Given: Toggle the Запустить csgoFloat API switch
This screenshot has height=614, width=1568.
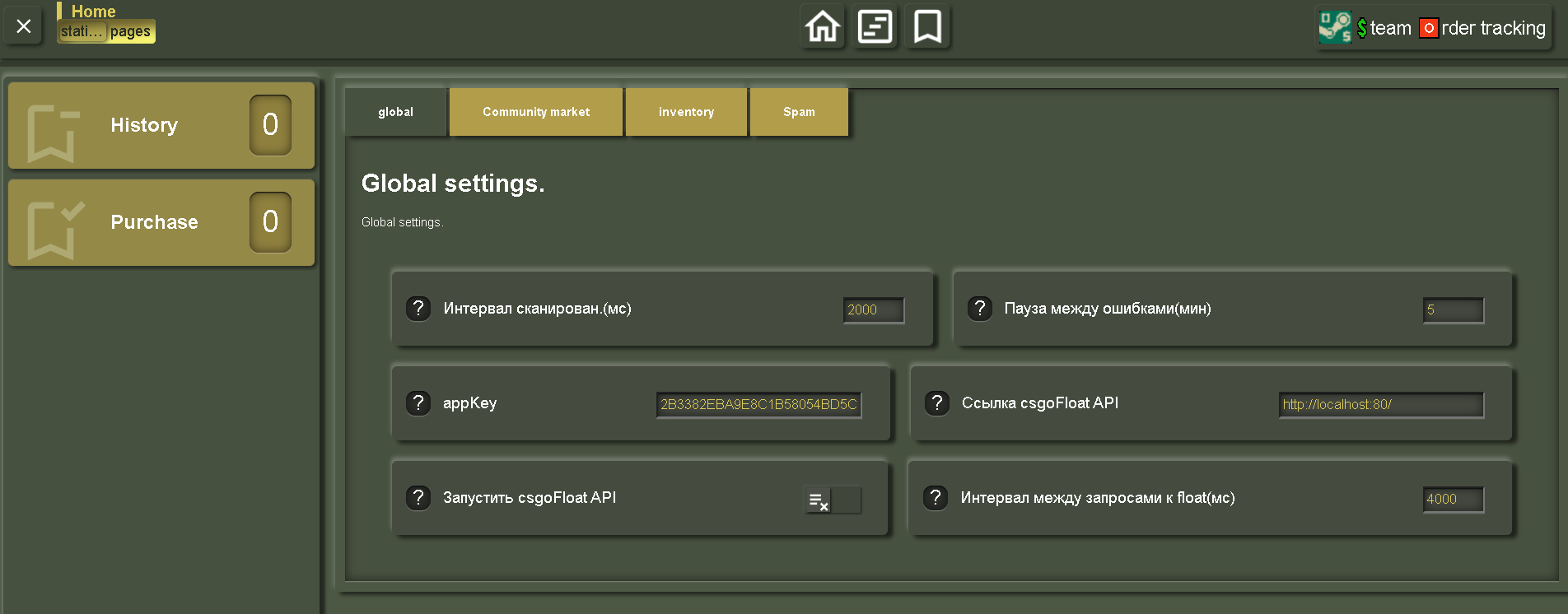Looking at the screenshot, I should coord(832,500).
